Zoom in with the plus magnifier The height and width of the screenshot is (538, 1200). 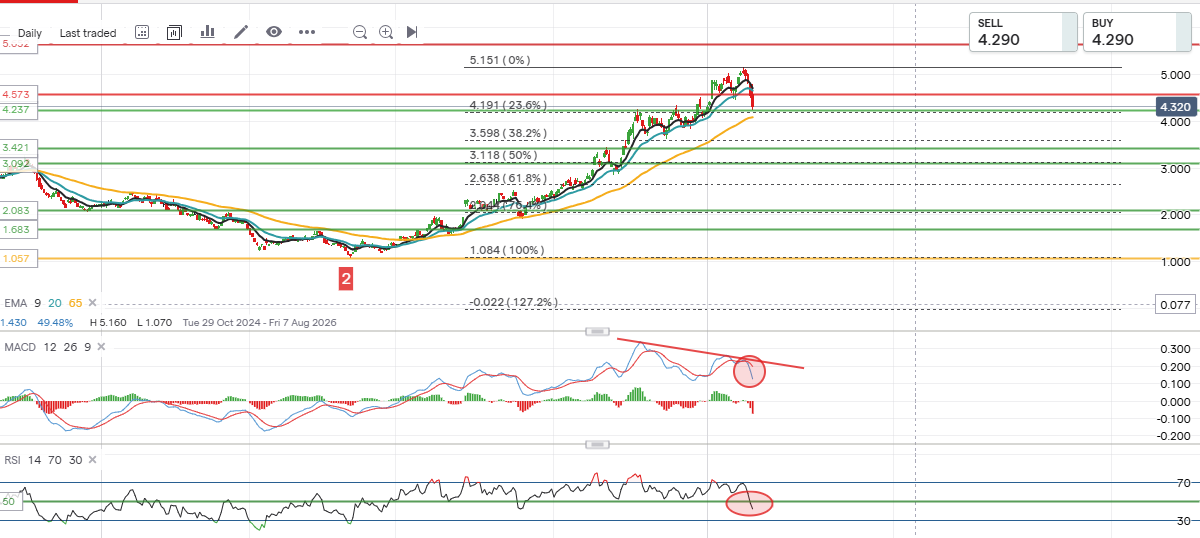pyautogui.click(x=386, y=32)
